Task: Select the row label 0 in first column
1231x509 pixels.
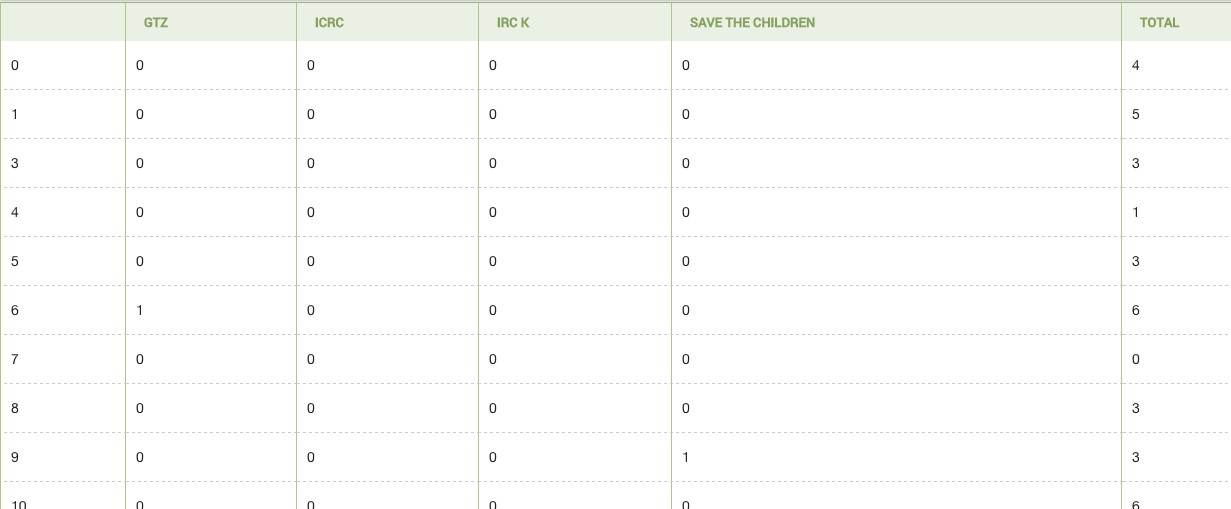Action: pos(15,66)
